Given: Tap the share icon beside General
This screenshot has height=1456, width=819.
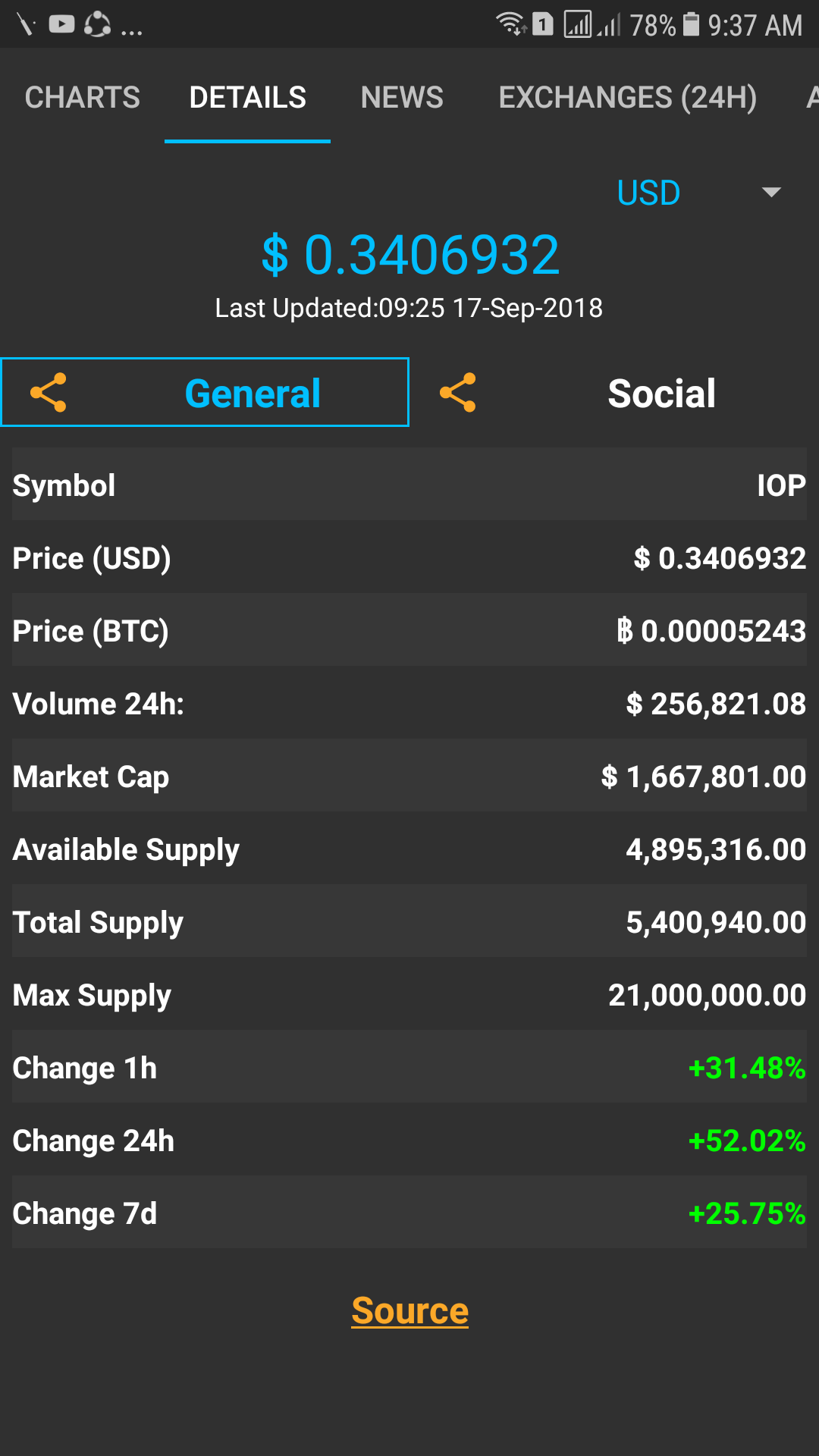Looking at the screenshot, I should tap(49, 393).
